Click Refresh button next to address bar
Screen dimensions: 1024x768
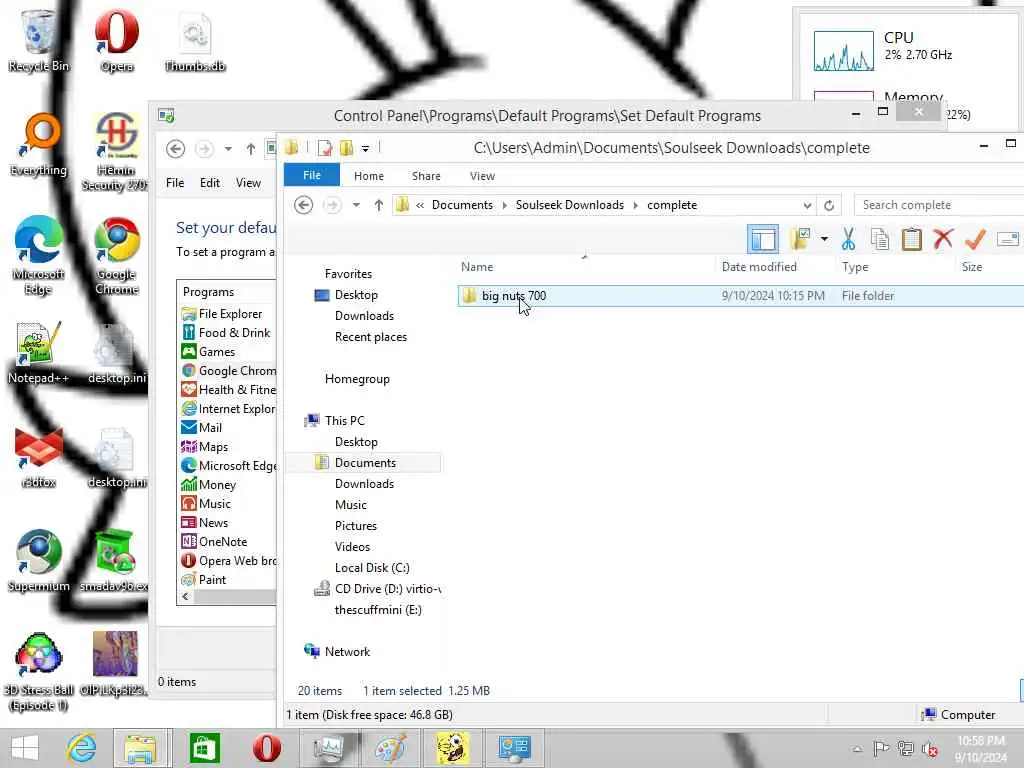(829, 205)
